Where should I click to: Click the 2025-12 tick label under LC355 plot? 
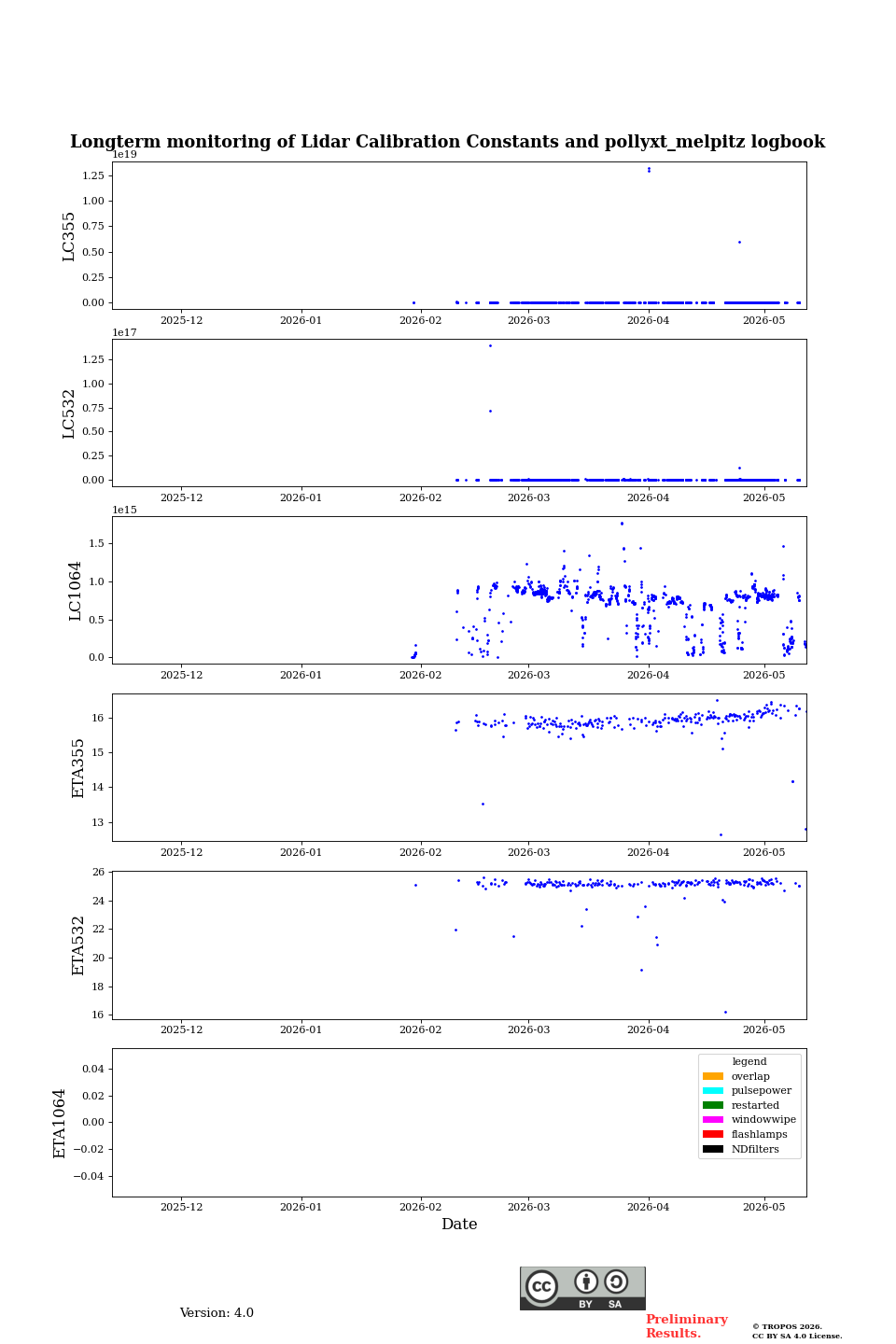182,320
